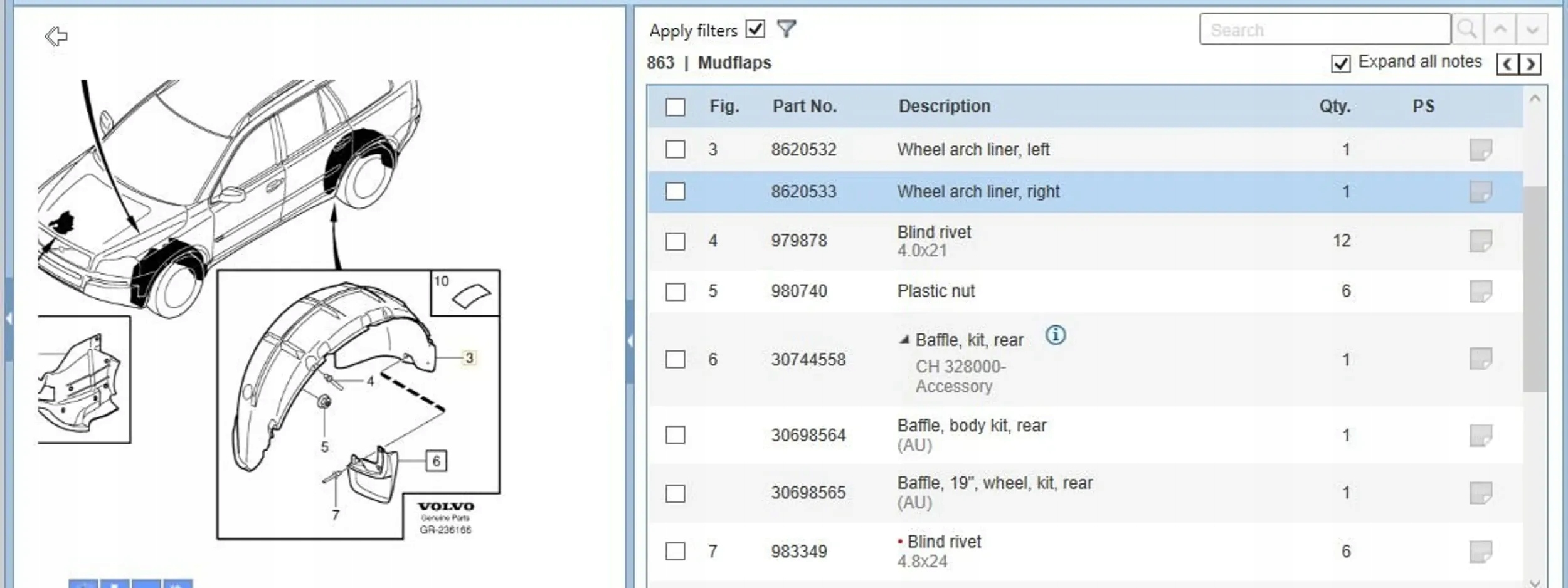This screenshot has height=588, width=1568.
Task: Click the previous section chevron button
Action: pos(1507,64)
